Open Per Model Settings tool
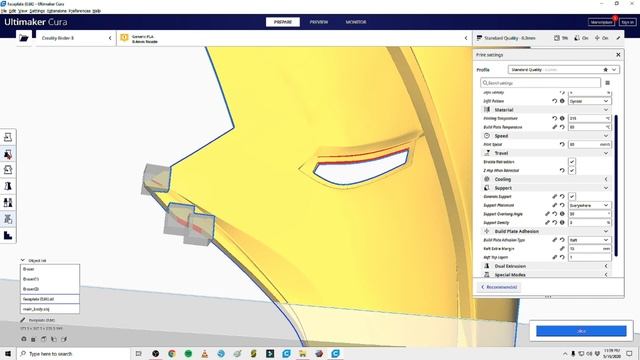This screenshot has width=640, height=360. click(x=8, y=202)
